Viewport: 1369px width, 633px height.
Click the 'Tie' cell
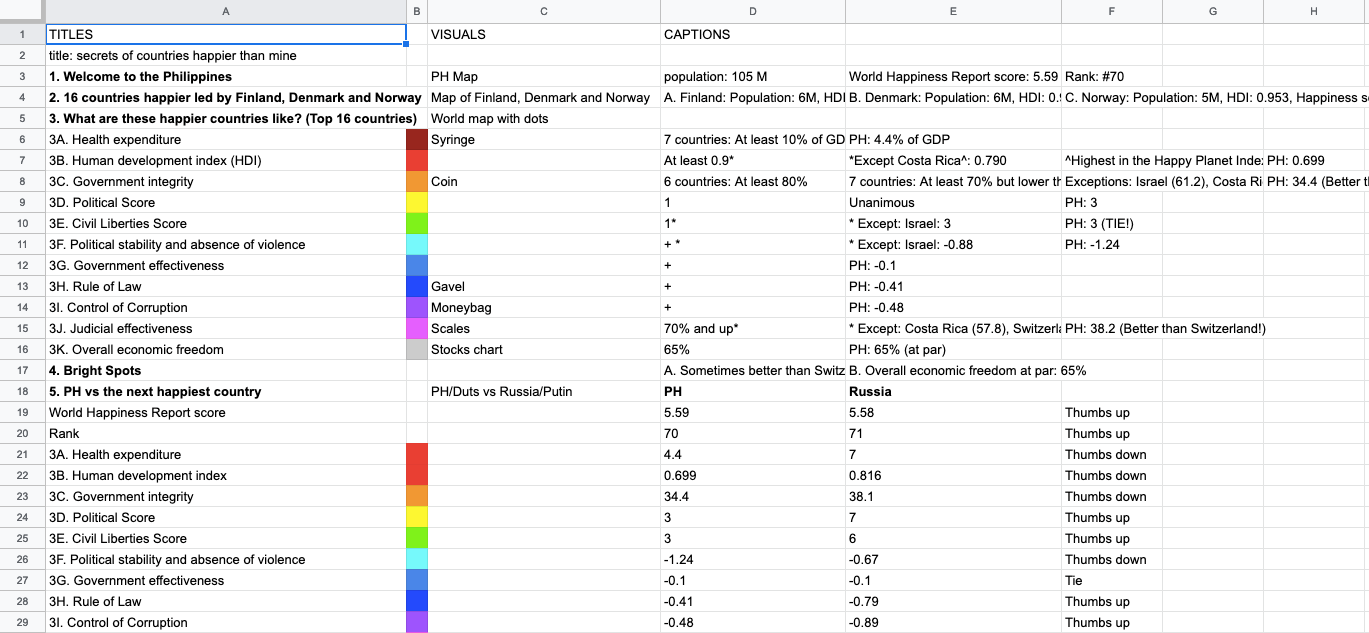[1112, 580]
